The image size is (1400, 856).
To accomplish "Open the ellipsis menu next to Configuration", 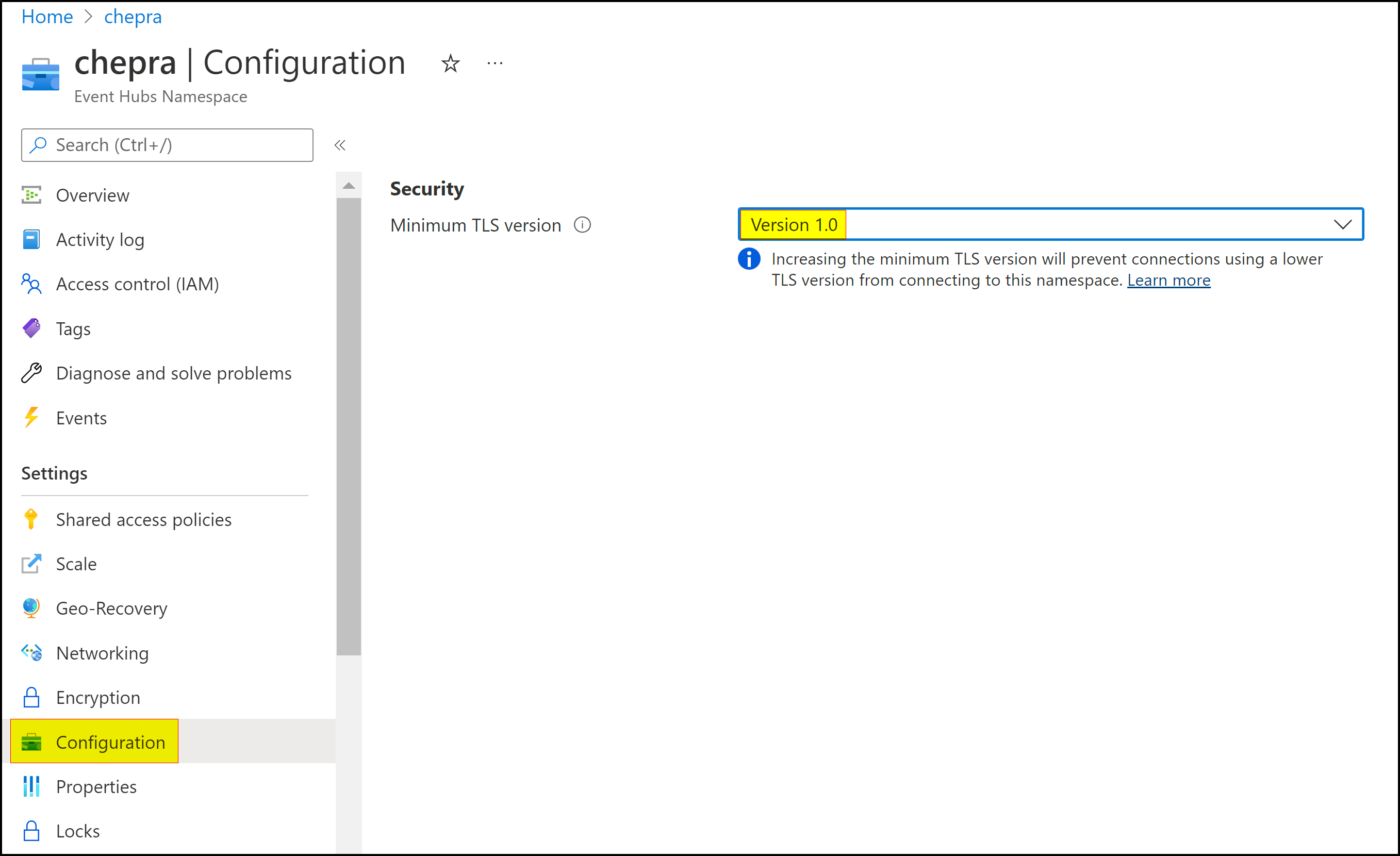I will pos(495,63).
